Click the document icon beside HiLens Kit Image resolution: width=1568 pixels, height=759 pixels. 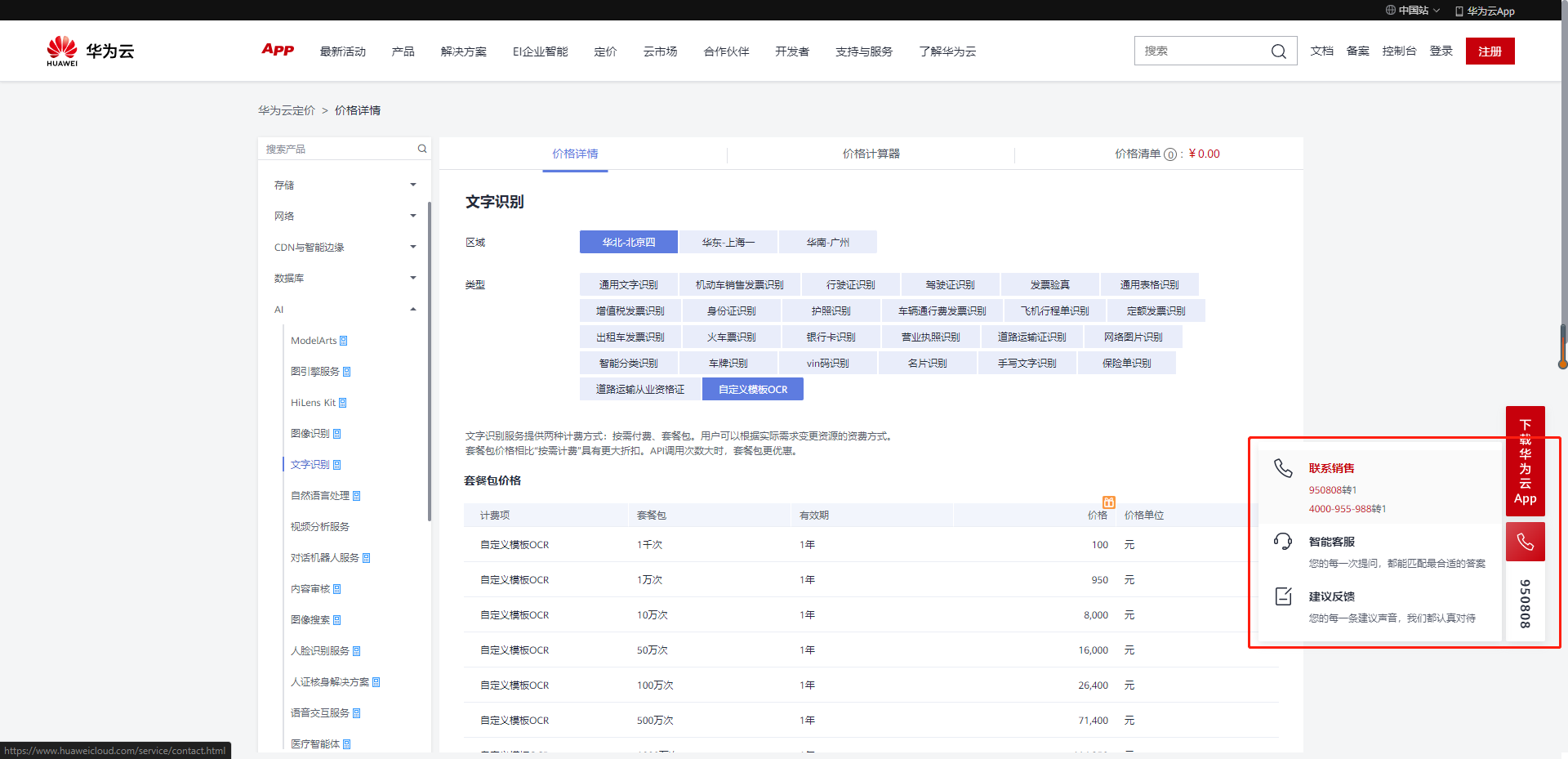(x=343, y=403)
